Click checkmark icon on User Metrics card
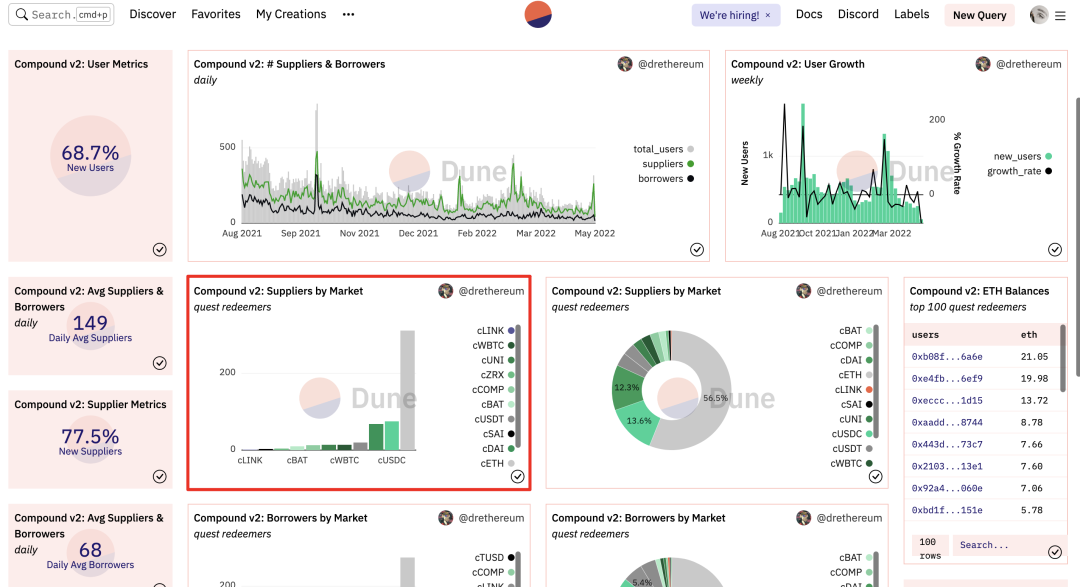The image size is (1080, 587). pos(160,249)
